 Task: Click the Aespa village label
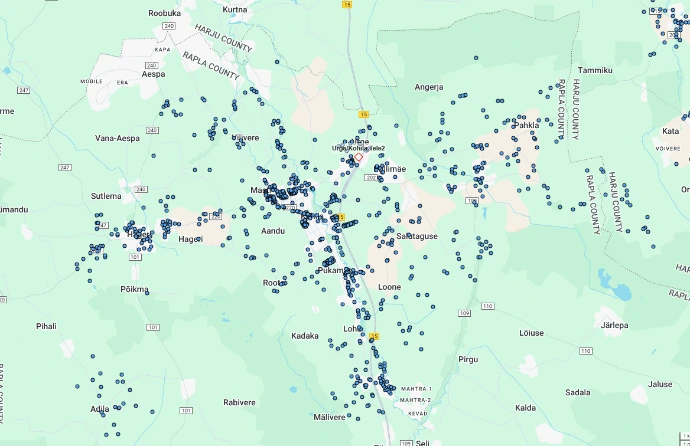(153, 74)
